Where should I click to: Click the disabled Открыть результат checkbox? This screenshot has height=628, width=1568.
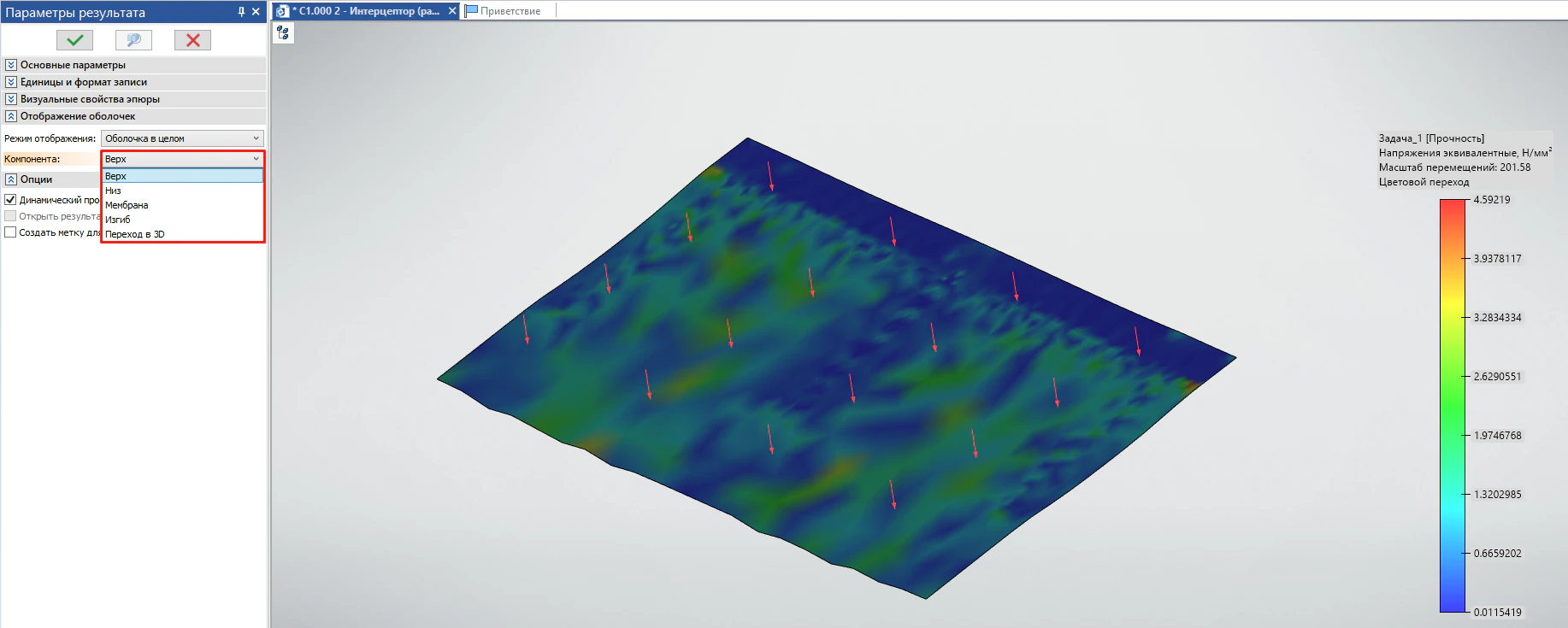[x=10, y=216]
